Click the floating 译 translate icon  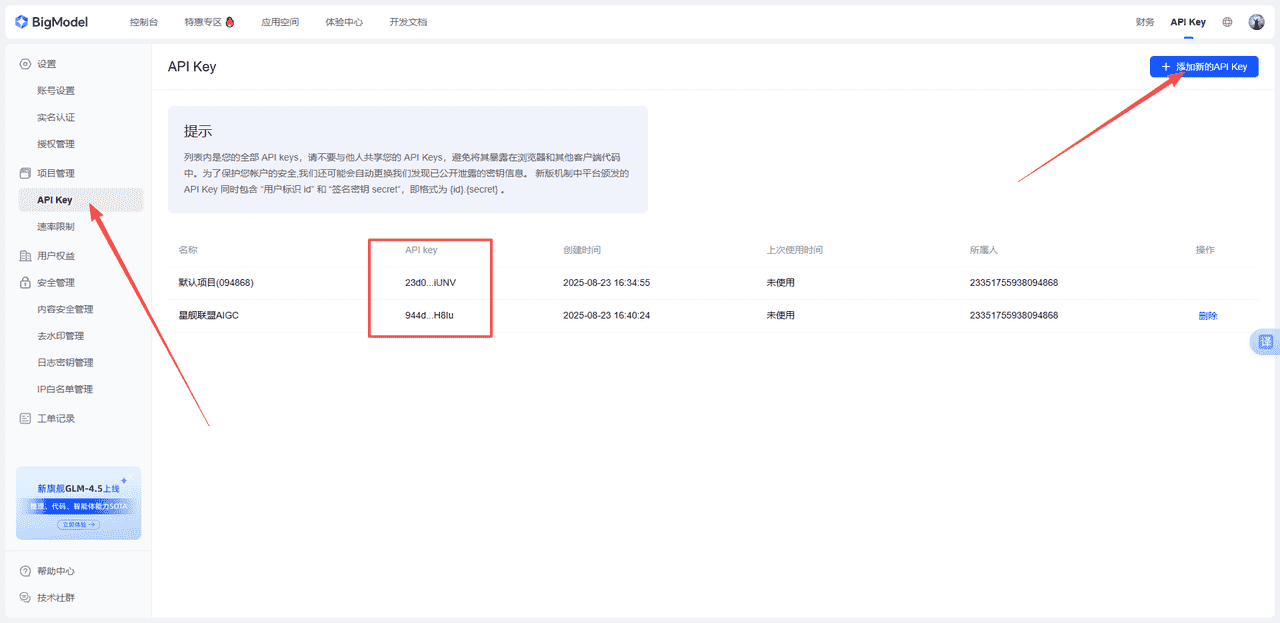click(1266, 341)
